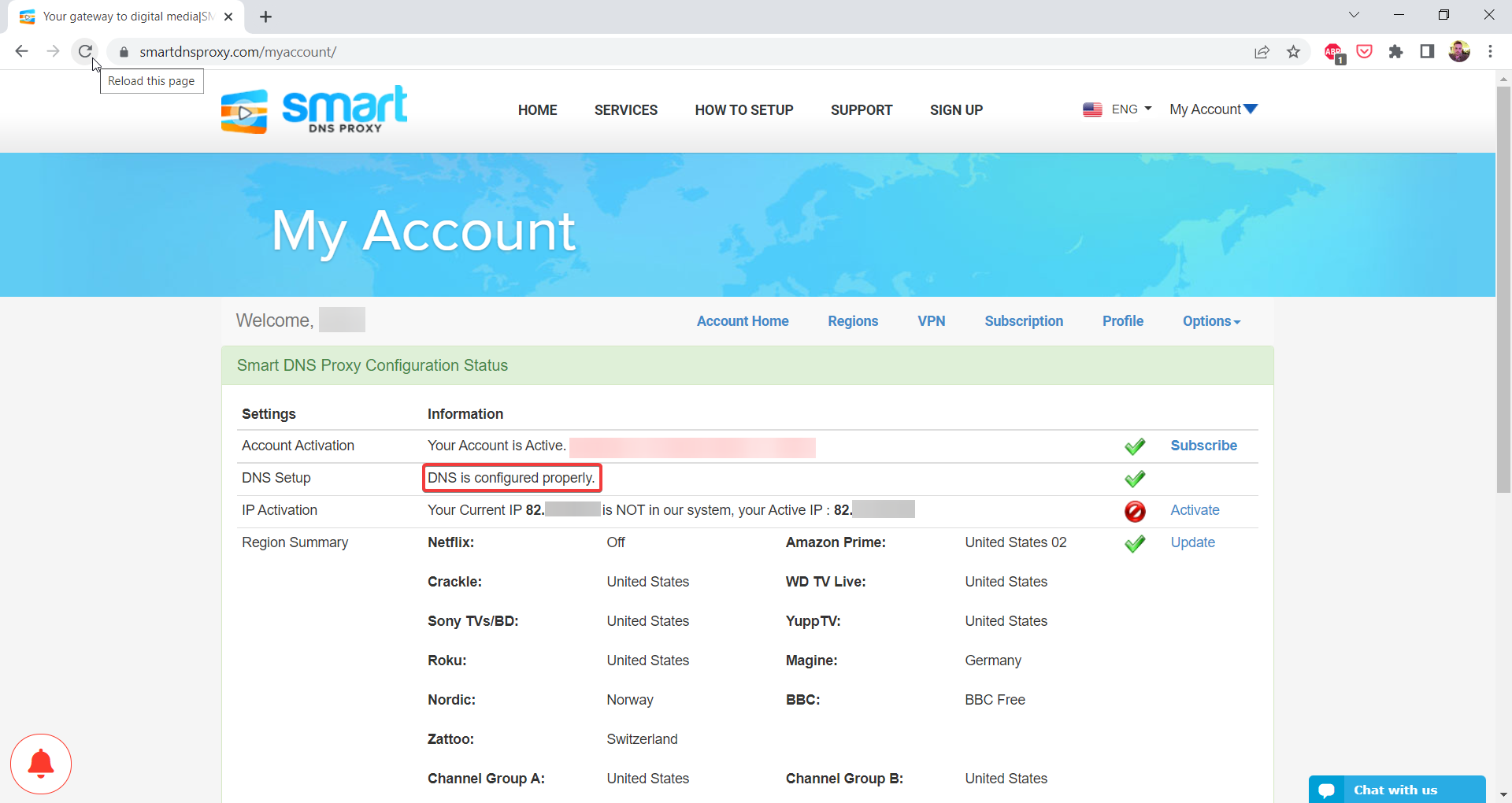Click the Smart DNS Proxy logo
Viewport: 1512px width, 803px height.
click(x=314, y=110)
